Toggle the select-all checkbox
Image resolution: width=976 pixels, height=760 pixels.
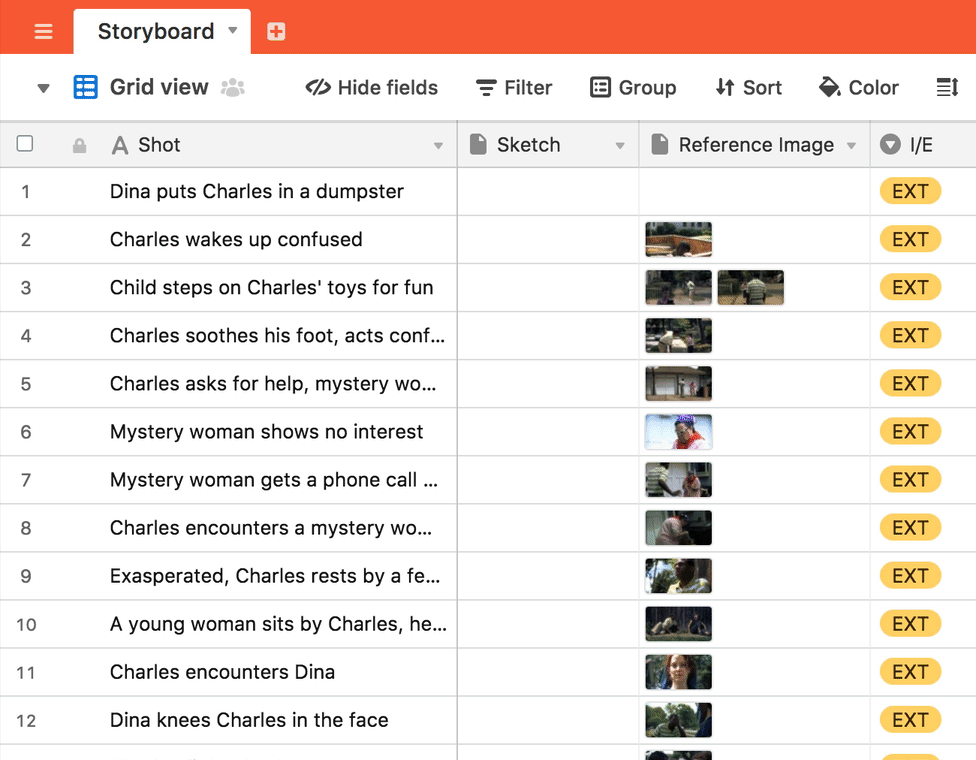(25, 144)
